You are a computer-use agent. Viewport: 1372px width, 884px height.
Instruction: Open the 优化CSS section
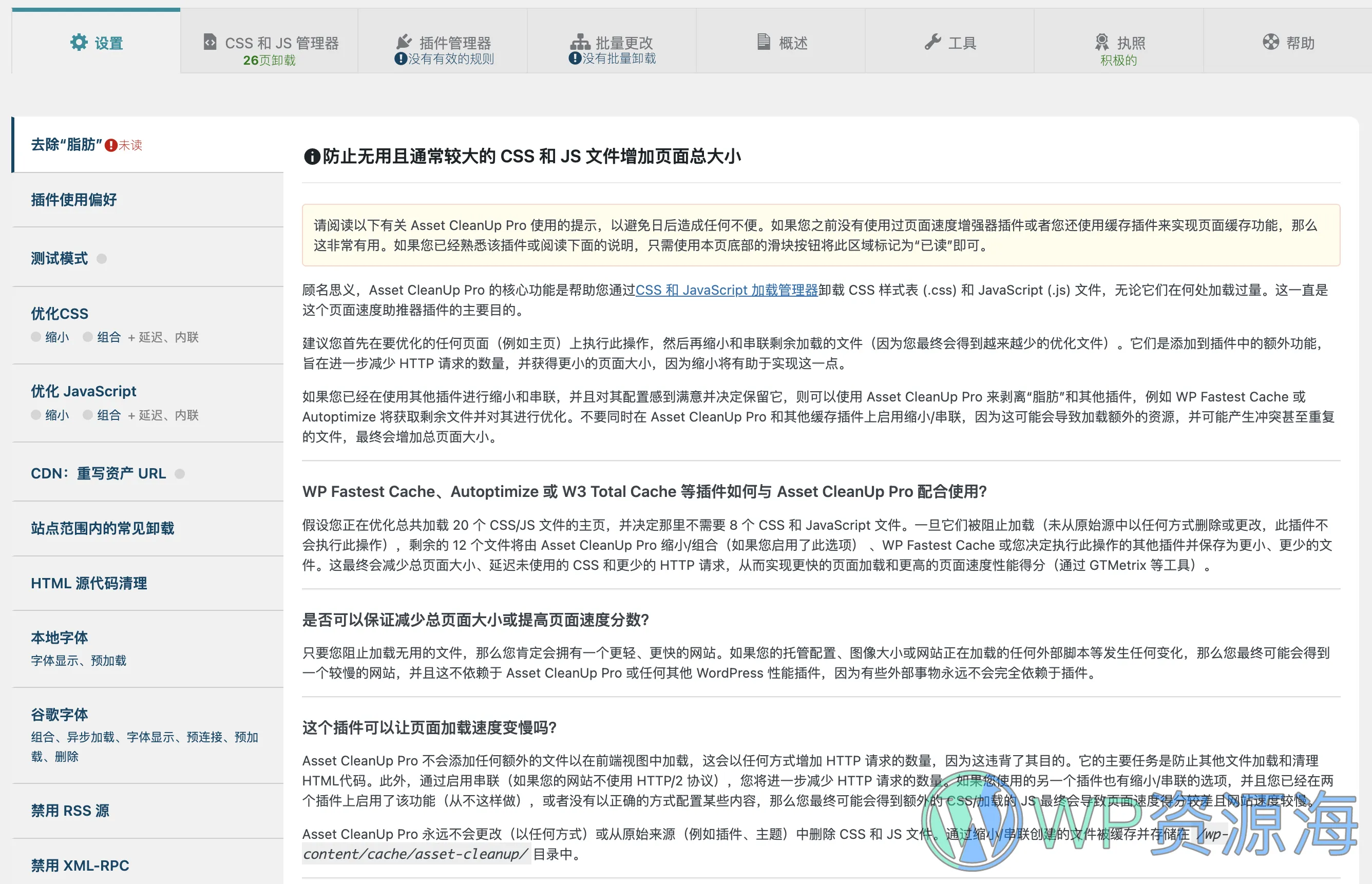[x=148, y=325]
